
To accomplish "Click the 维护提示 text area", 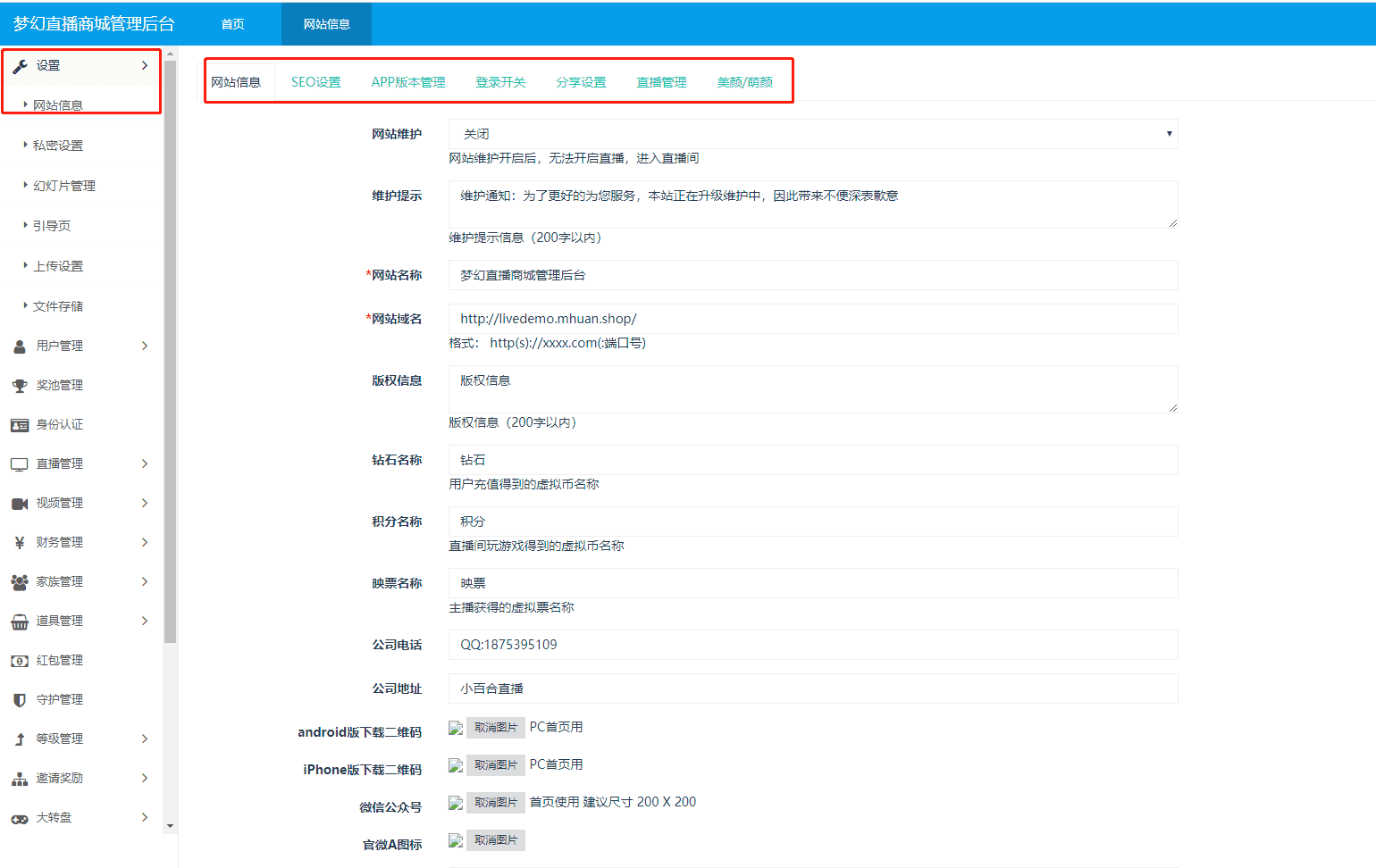I will 813,204.
